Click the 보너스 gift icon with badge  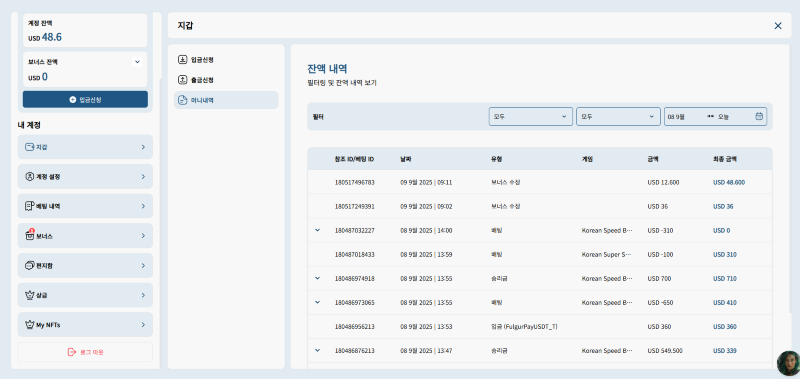30,236
